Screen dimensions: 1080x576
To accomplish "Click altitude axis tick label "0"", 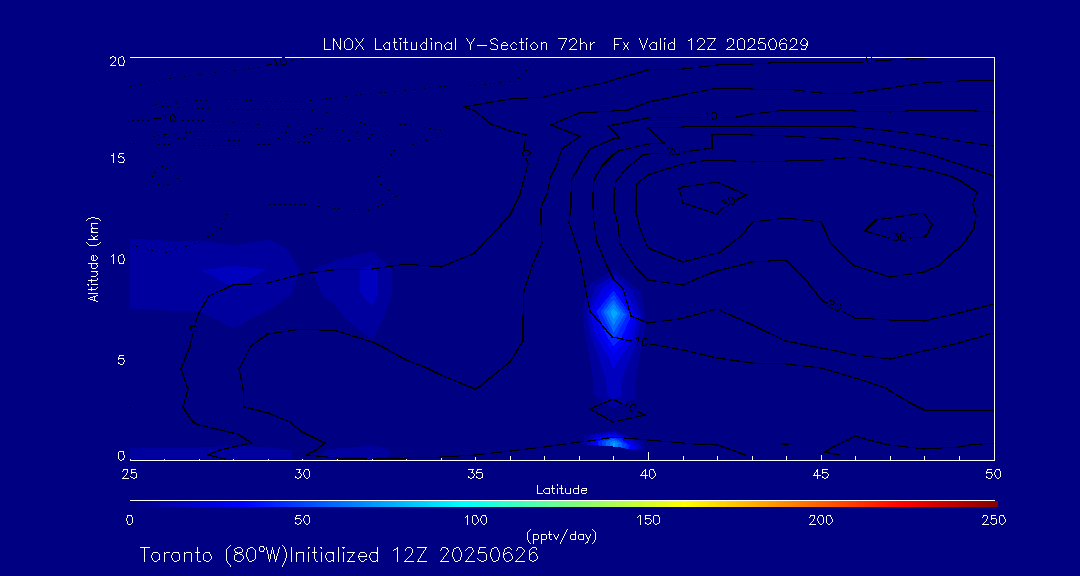I will tap(121, 455).
